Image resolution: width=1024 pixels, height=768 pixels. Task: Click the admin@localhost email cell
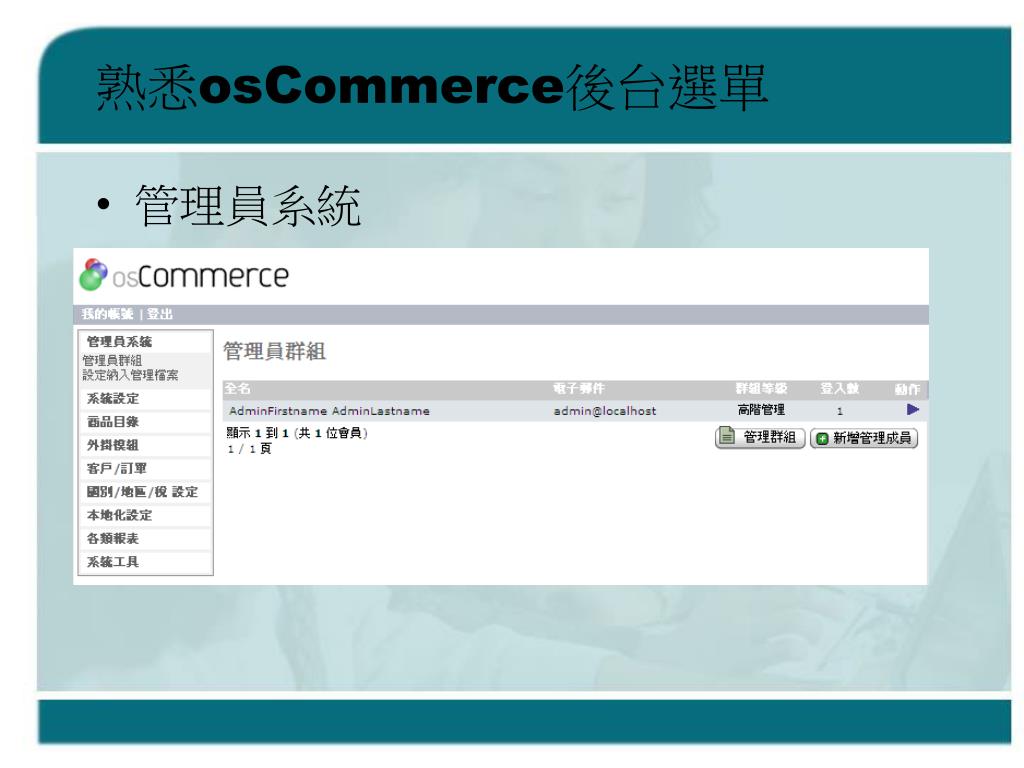coord(605,411)
